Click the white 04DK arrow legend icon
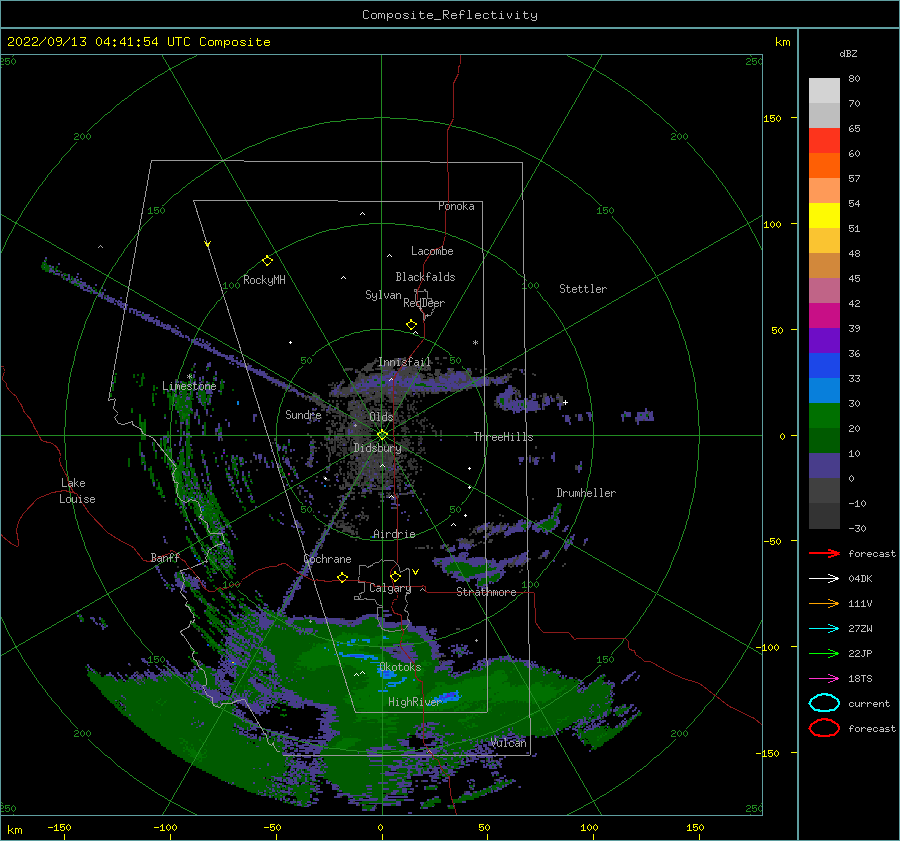The image size is (900, 841). coord(824,579)
